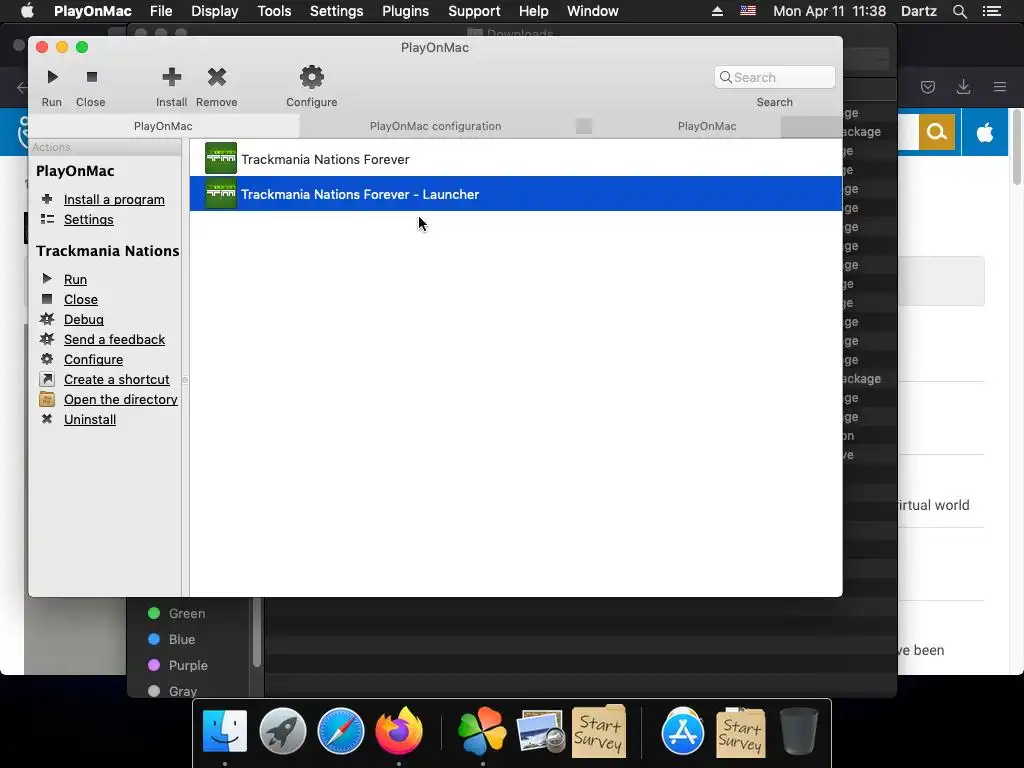Viewport: 1024px width, 768px height.
Task: Open the Window menu
Action: [593, 11]
